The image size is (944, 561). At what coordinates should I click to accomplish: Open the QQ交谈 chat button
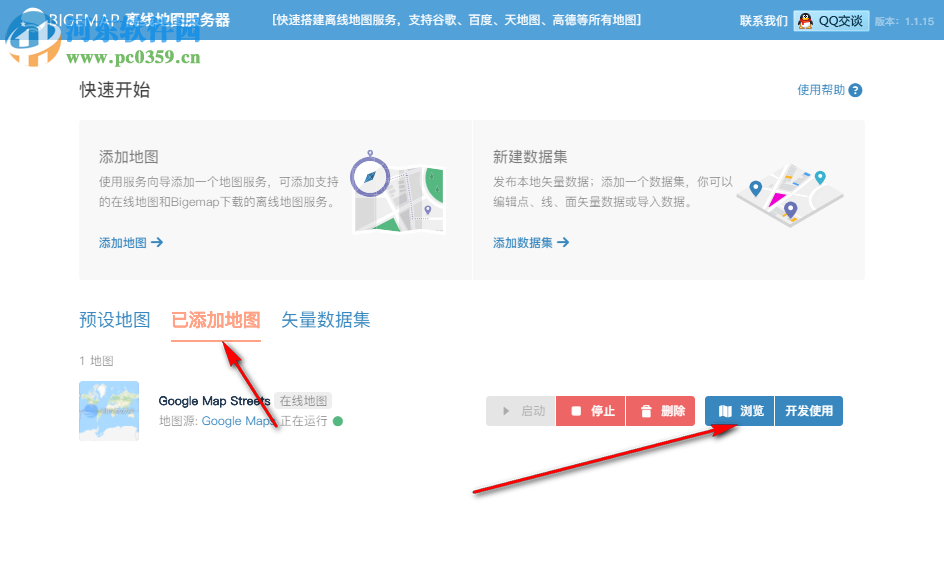tap(831, 21)
